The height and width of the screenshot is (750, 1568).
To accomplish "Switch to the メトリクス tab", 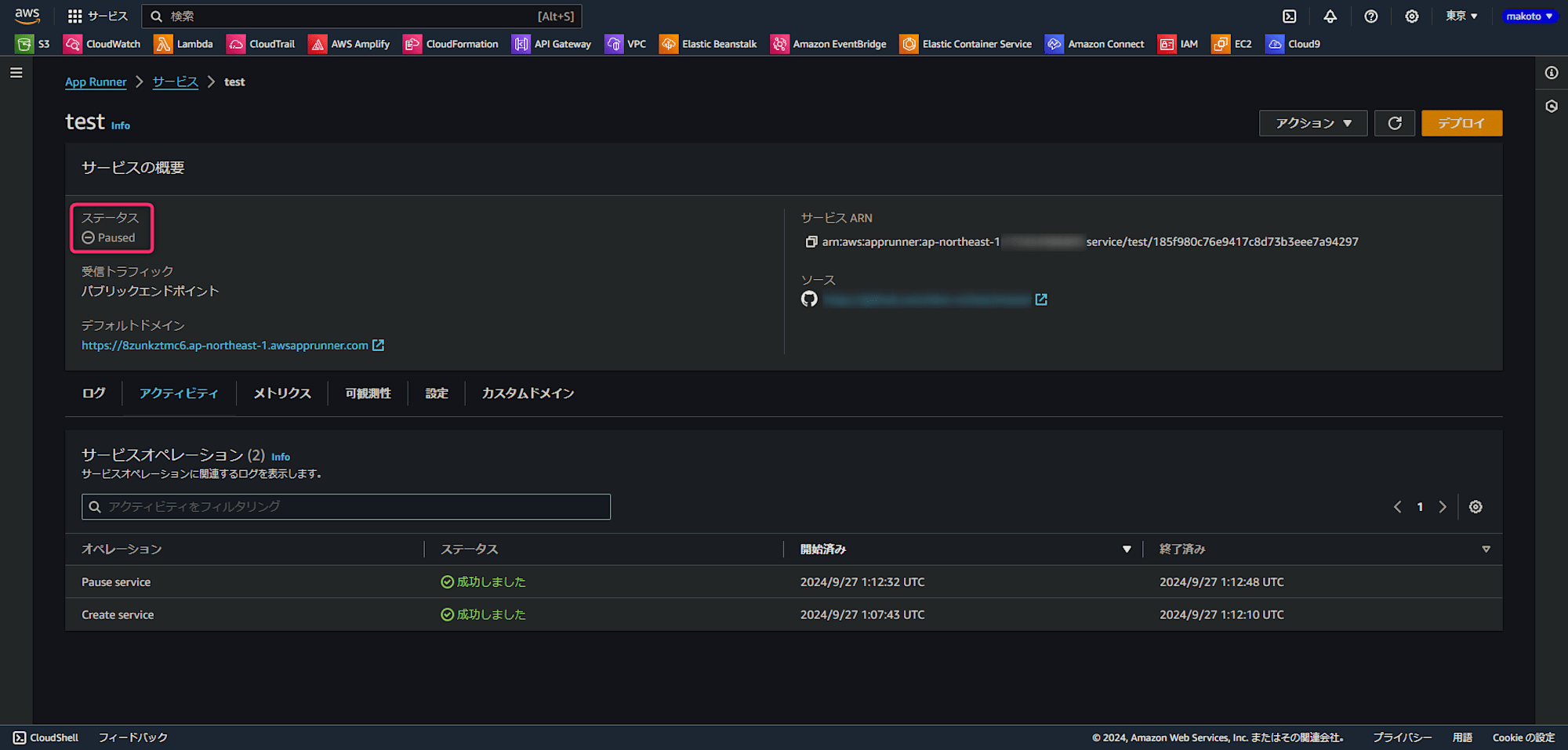I will [x=282, y=393].
